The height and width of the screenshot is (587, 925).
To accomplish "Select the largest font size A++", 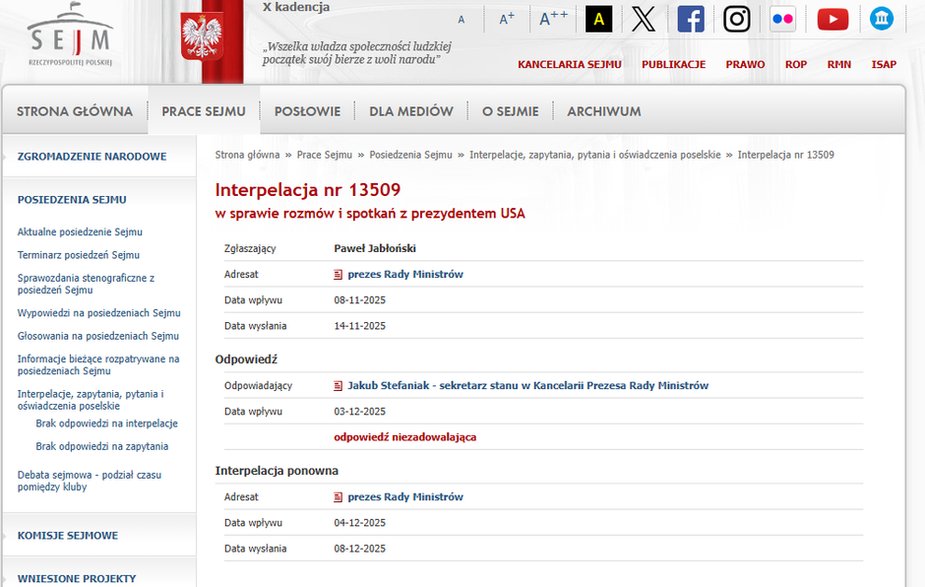I will (x=551, y=18).
